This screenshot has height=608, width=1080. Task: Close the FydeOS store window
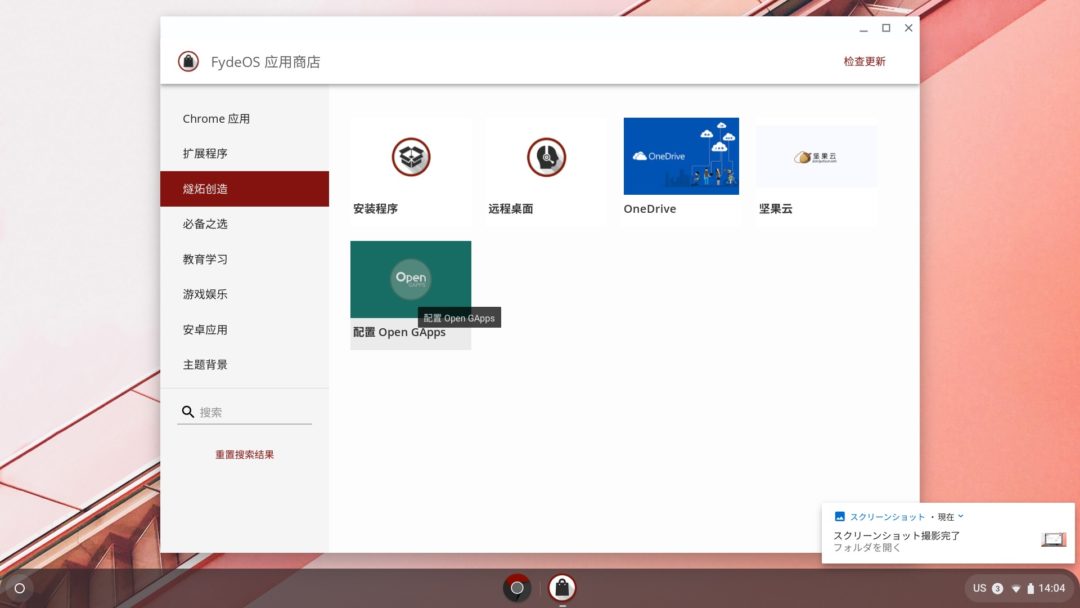(908, 28)
